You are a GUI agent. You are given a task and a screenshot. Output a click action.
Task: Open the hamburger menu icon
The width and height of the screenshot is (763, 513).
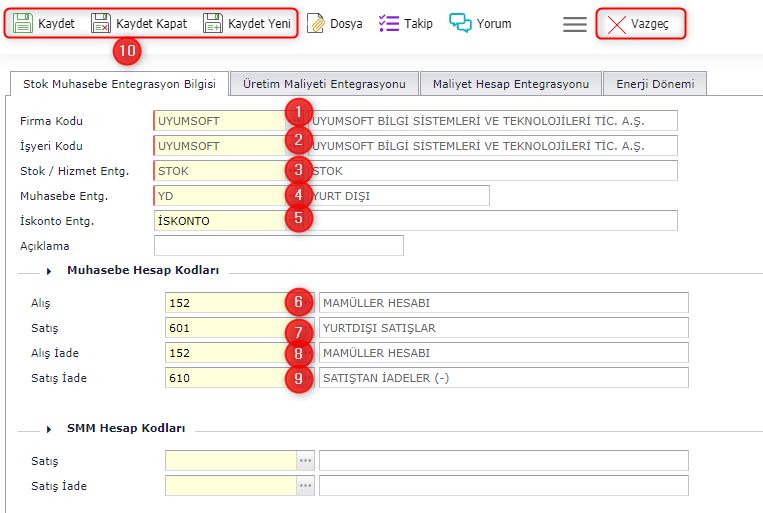coord(574,24)
